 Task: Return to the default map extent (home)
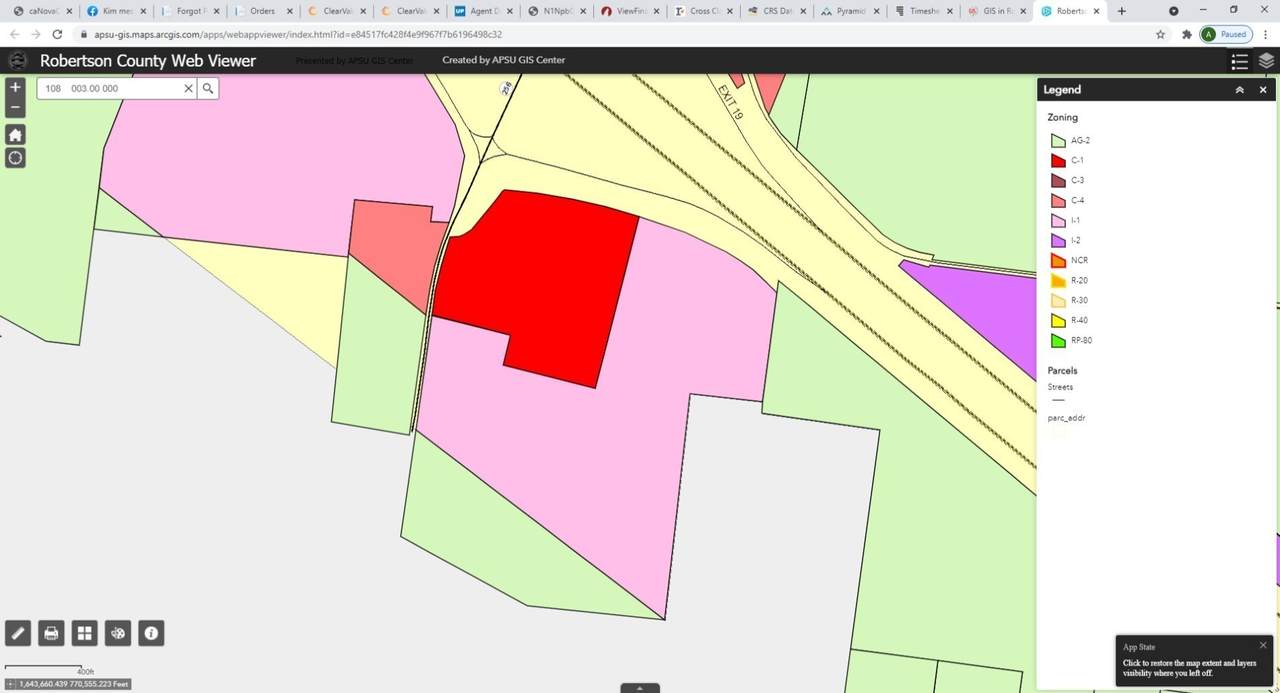point(15,134)
